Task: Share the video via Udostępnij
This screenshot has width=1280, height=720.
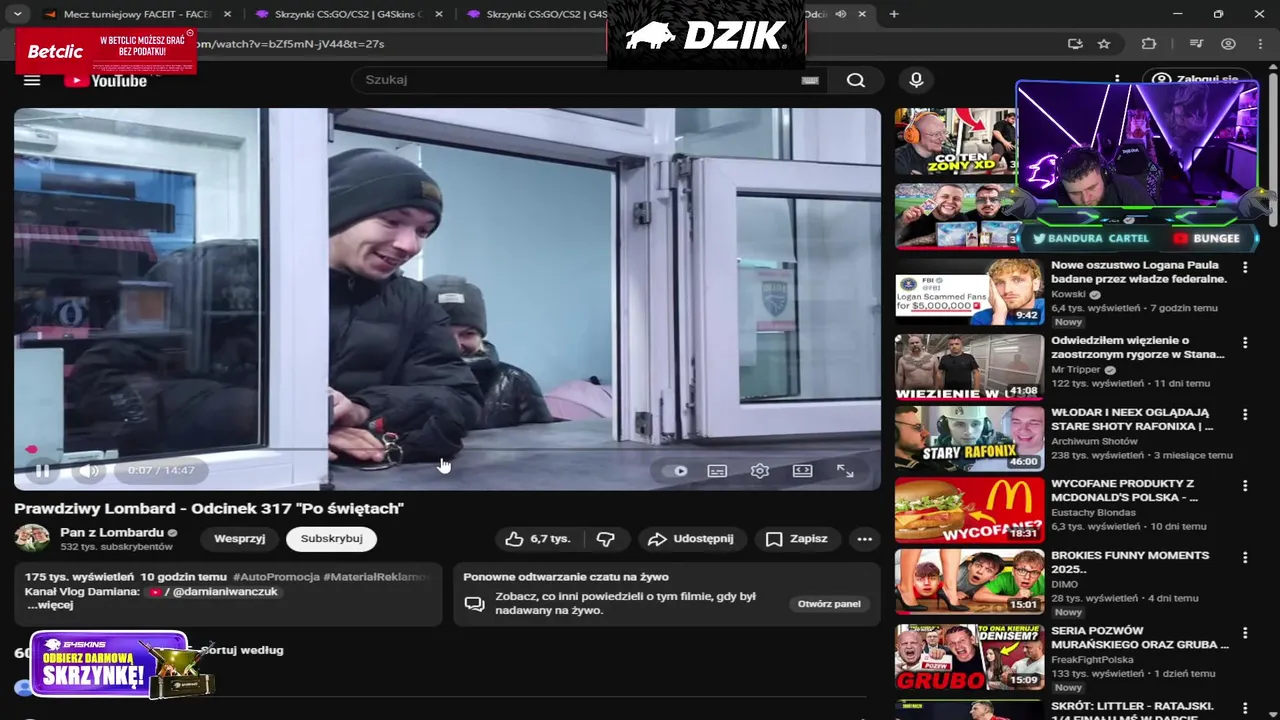Action: point(691,538)
